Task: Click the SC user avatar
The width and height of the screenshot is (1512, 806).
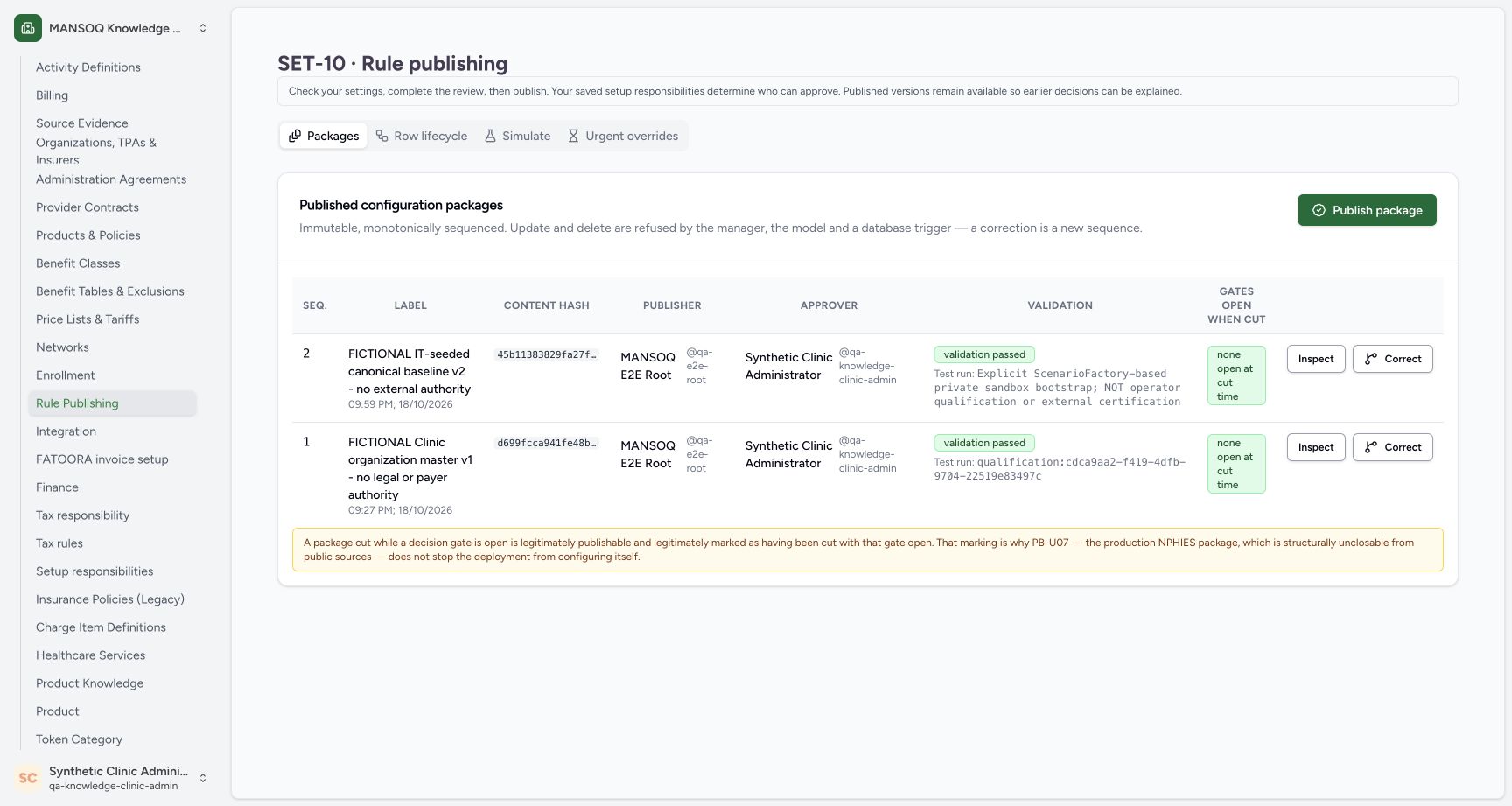Action: coord(28,778)
